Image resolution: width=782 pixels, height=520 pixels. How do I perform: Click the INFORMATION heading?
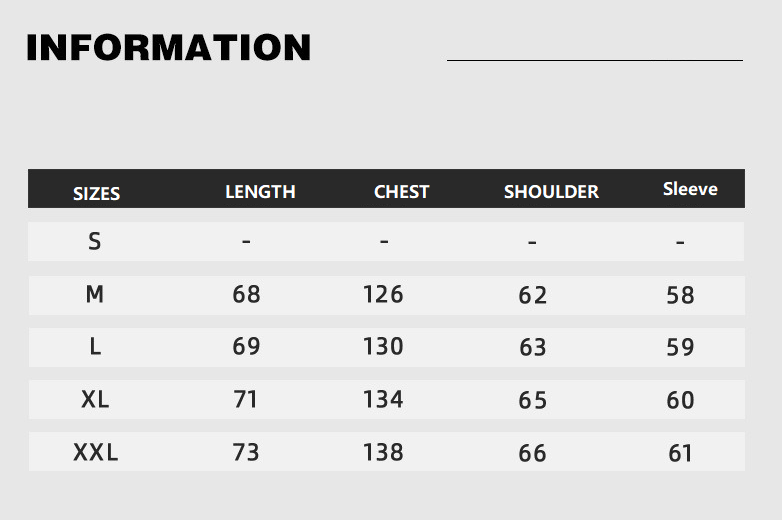[168, 48]
